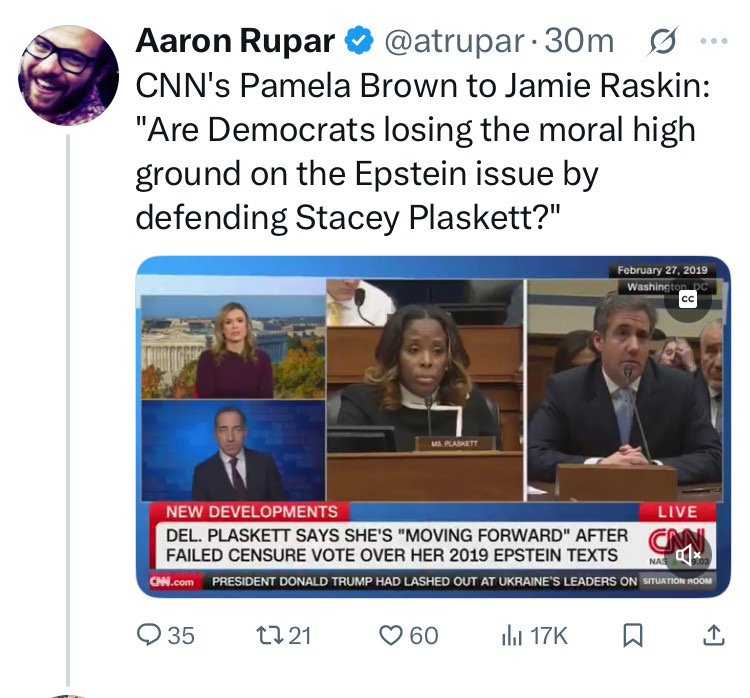Click the reply speech bubble icon

tap(148, 634)
